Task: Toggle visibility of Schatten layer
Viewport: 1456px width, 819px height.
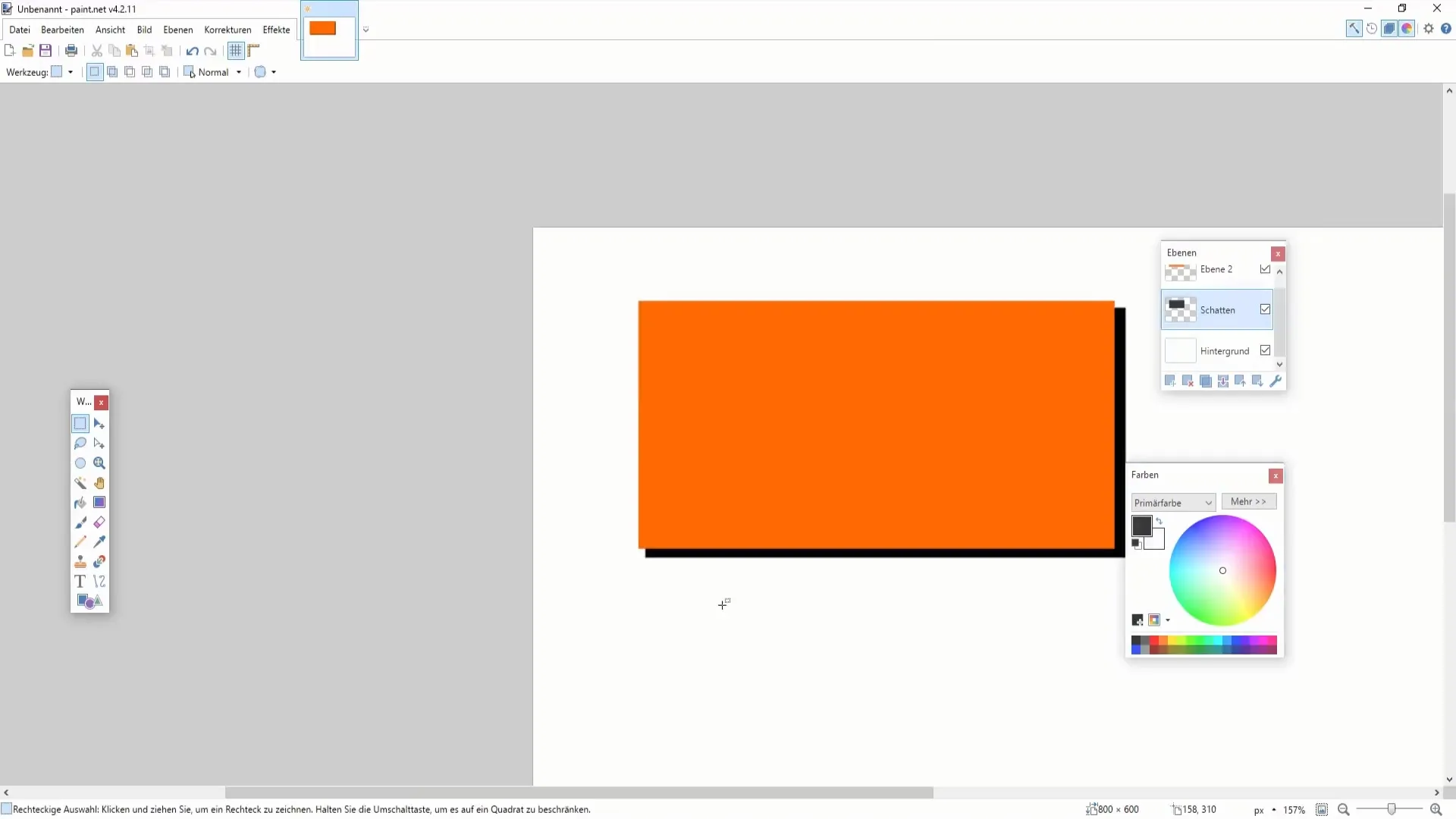Action: coord(1265,309)
